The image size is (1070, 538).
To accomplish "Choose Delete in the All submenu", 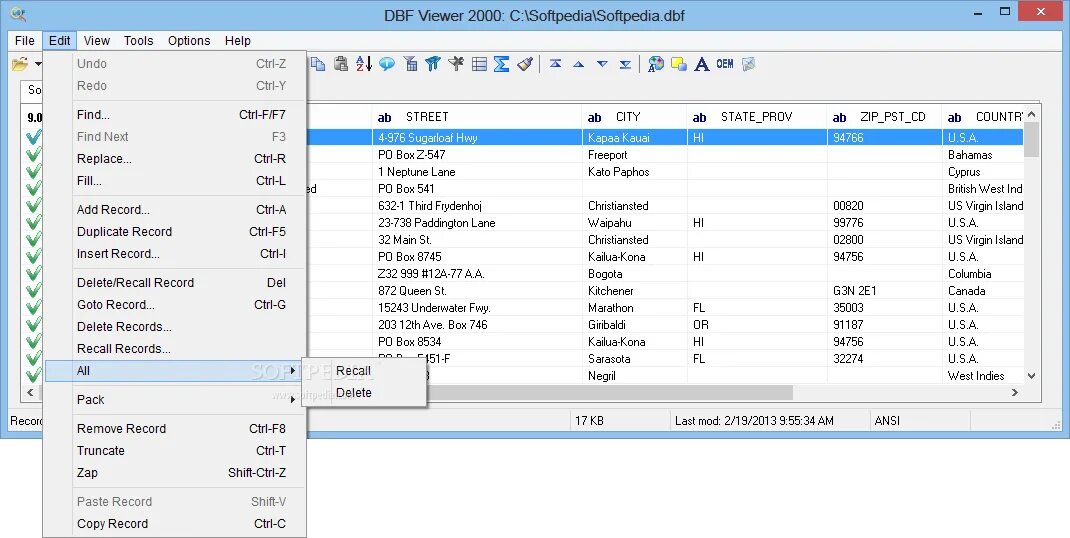I will pyautogui.click(x=364, y=393).
